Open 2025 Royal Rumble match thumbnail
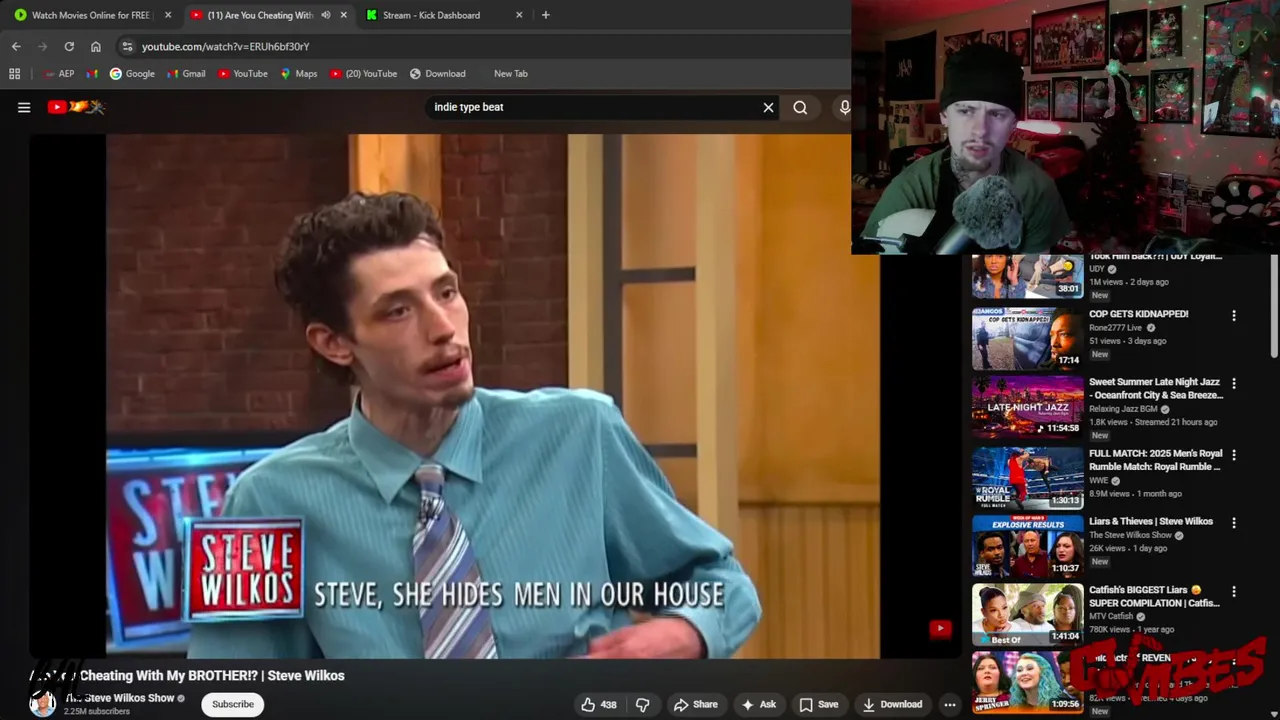 (x=1028, y=477)
